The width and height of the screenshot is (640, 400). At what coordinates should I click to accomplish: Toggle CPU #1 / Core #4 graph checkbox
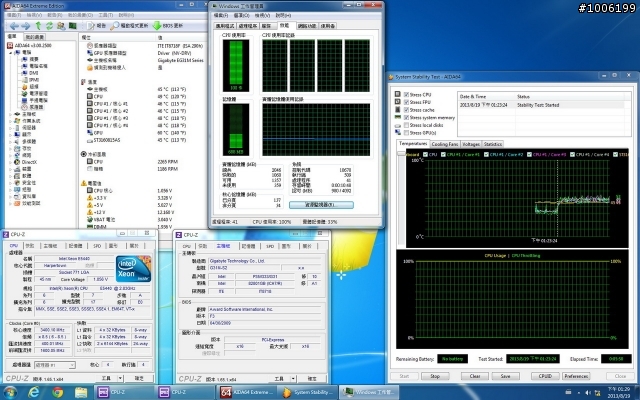point(572,155)
